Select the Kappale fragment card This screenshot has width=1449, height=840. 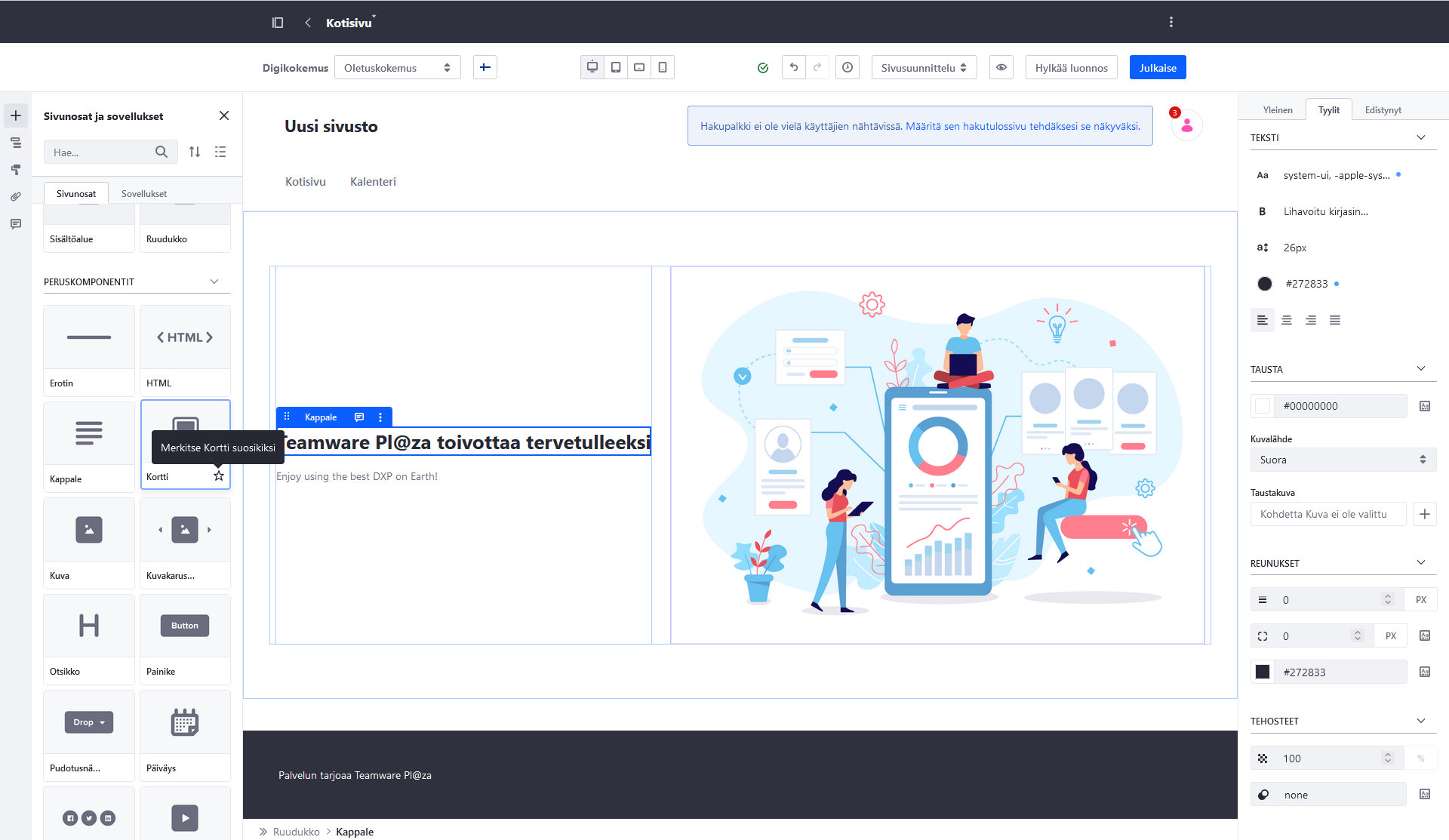click(89, 447)
